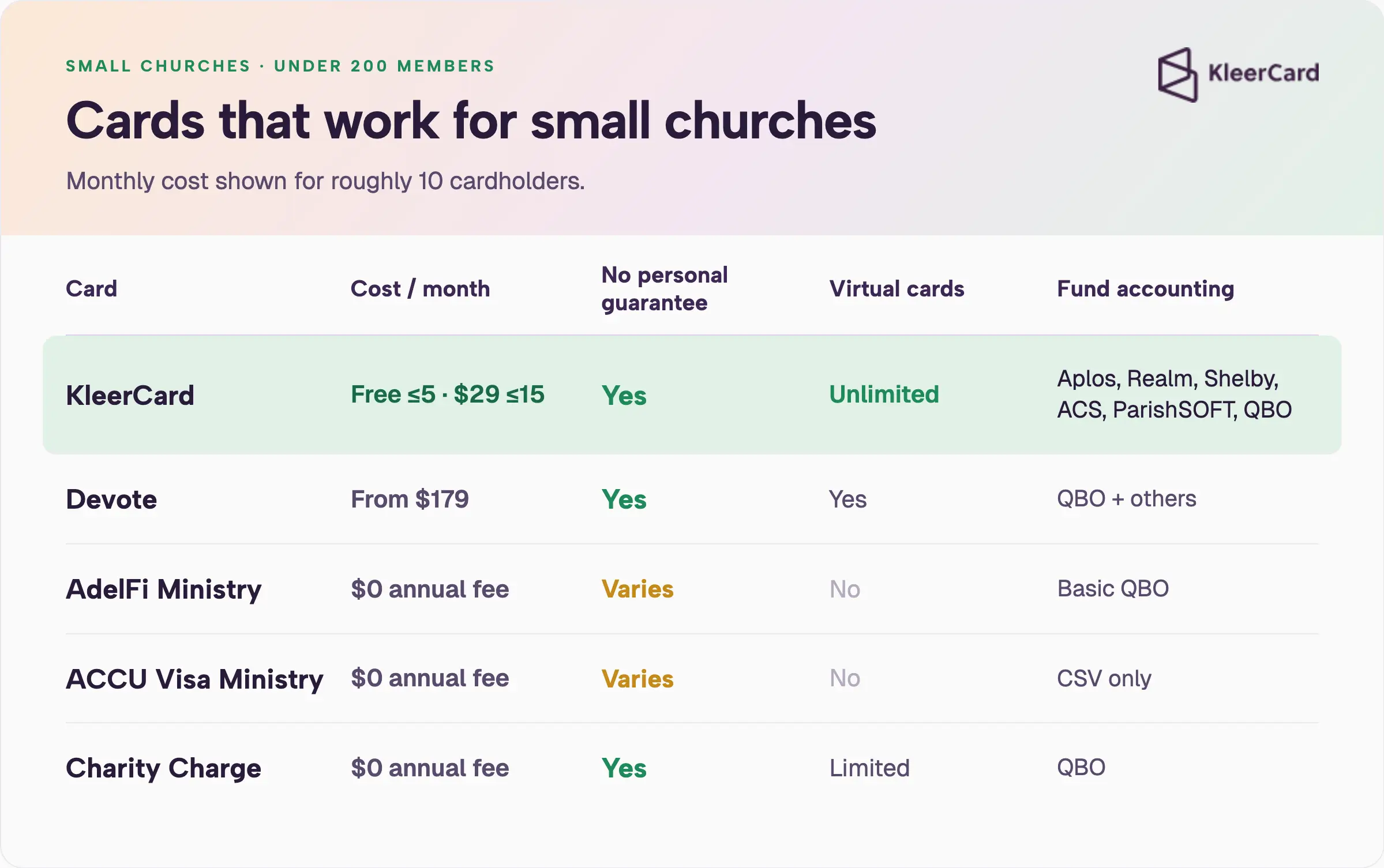Viewport: 1384px width, 868px height.
Task: Click 'Yes' virtual cards cell in Devote row
Action: click(x=847, y=499)
